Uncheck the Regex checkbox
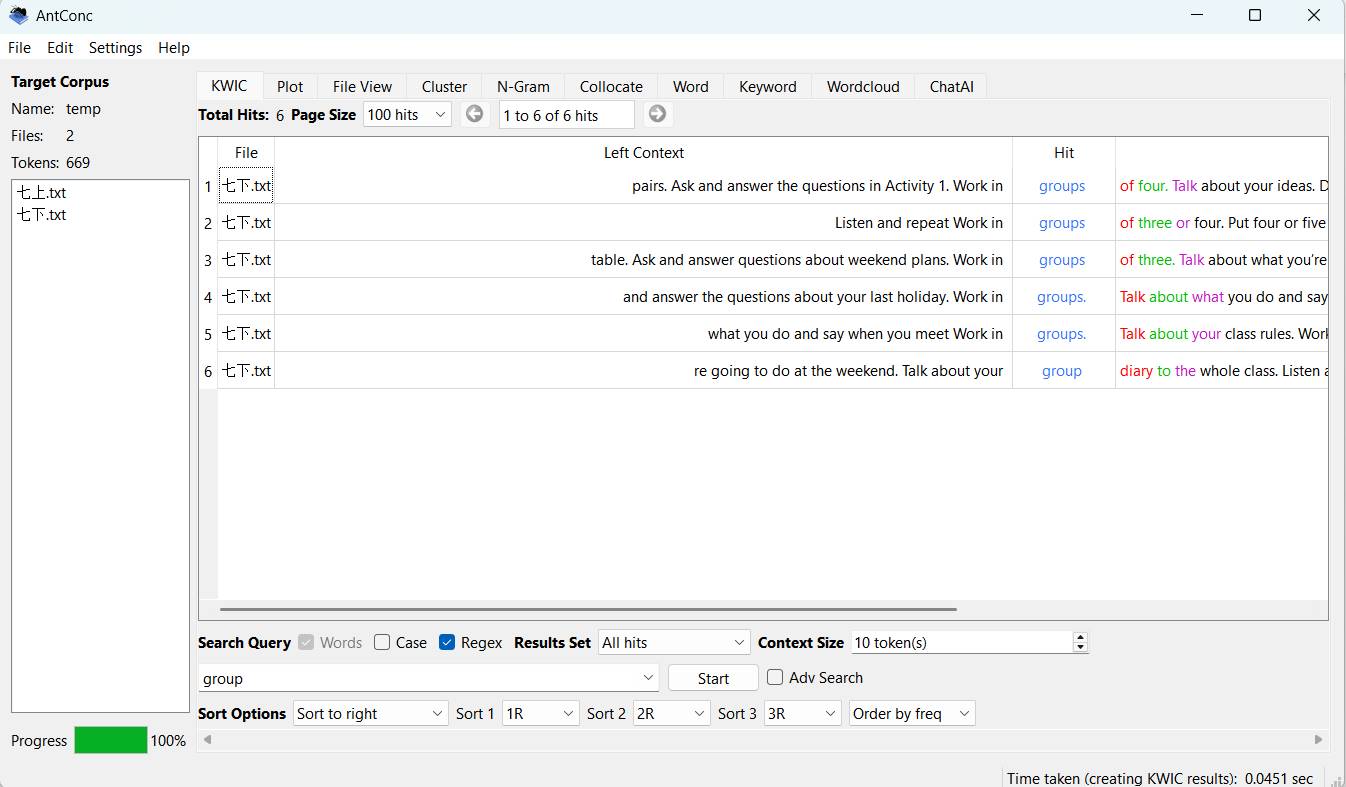The image size is (1346, 787). pyautogui.click(x=447, y=643)
